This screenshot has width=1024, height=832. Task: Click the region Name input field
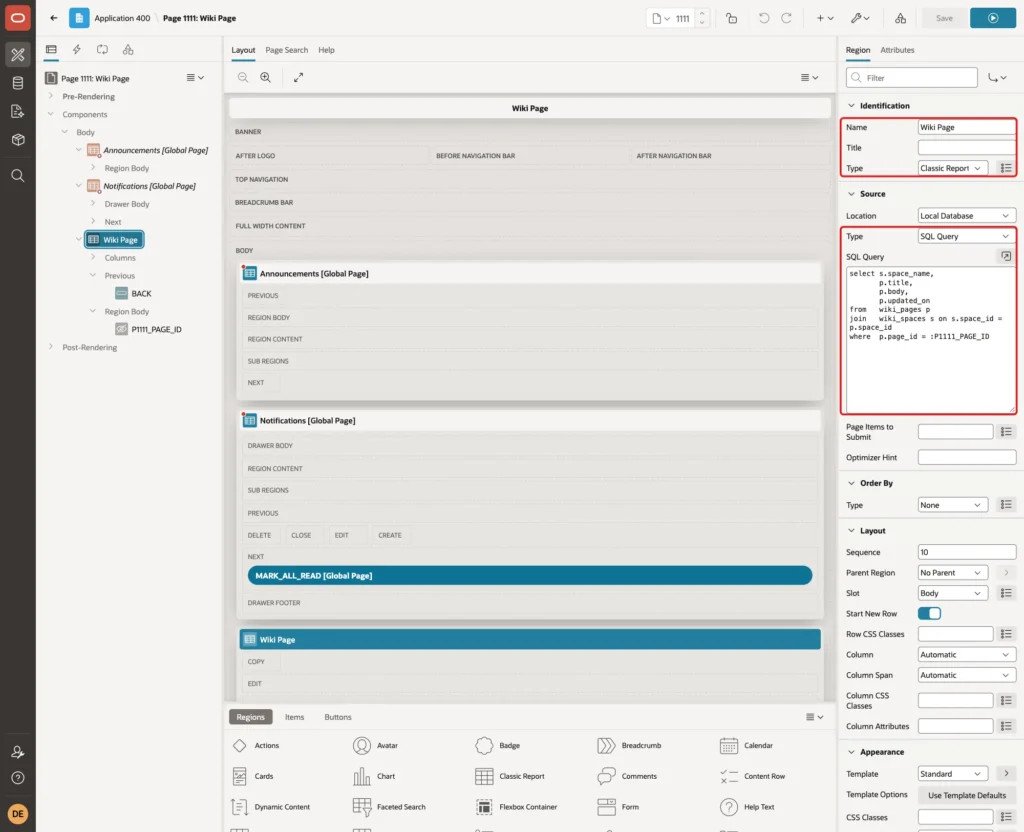pyautogui.click(x=967, y=127)
